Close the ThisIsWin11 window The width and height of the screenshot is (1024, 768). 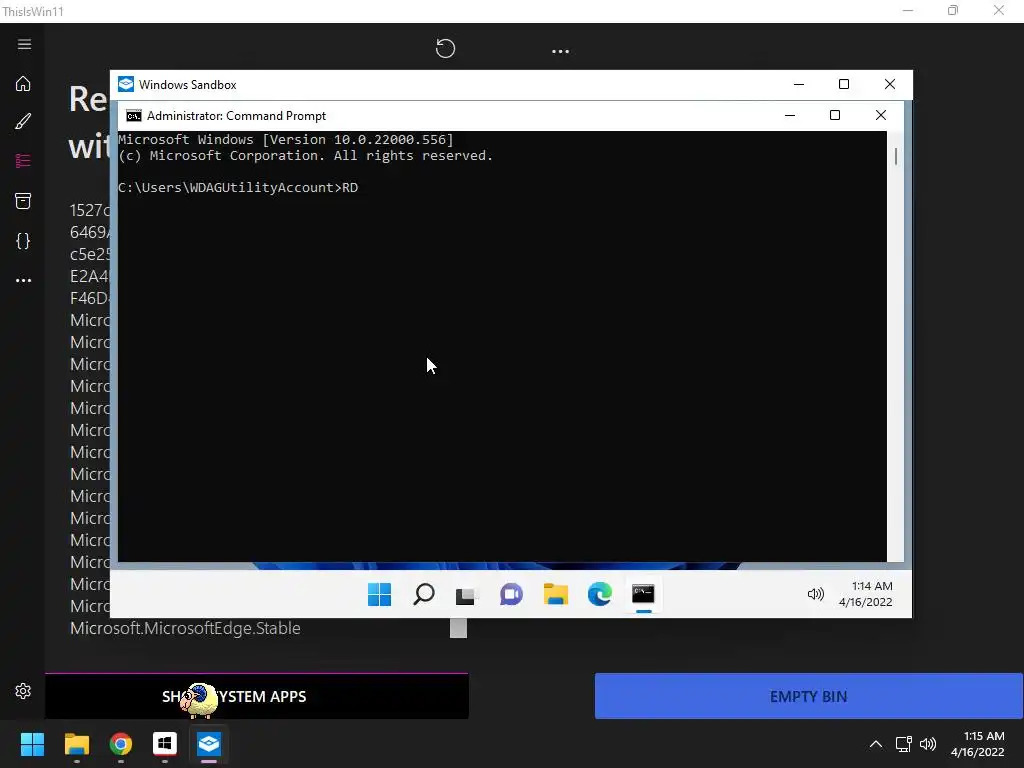click(x=999, y=10)
